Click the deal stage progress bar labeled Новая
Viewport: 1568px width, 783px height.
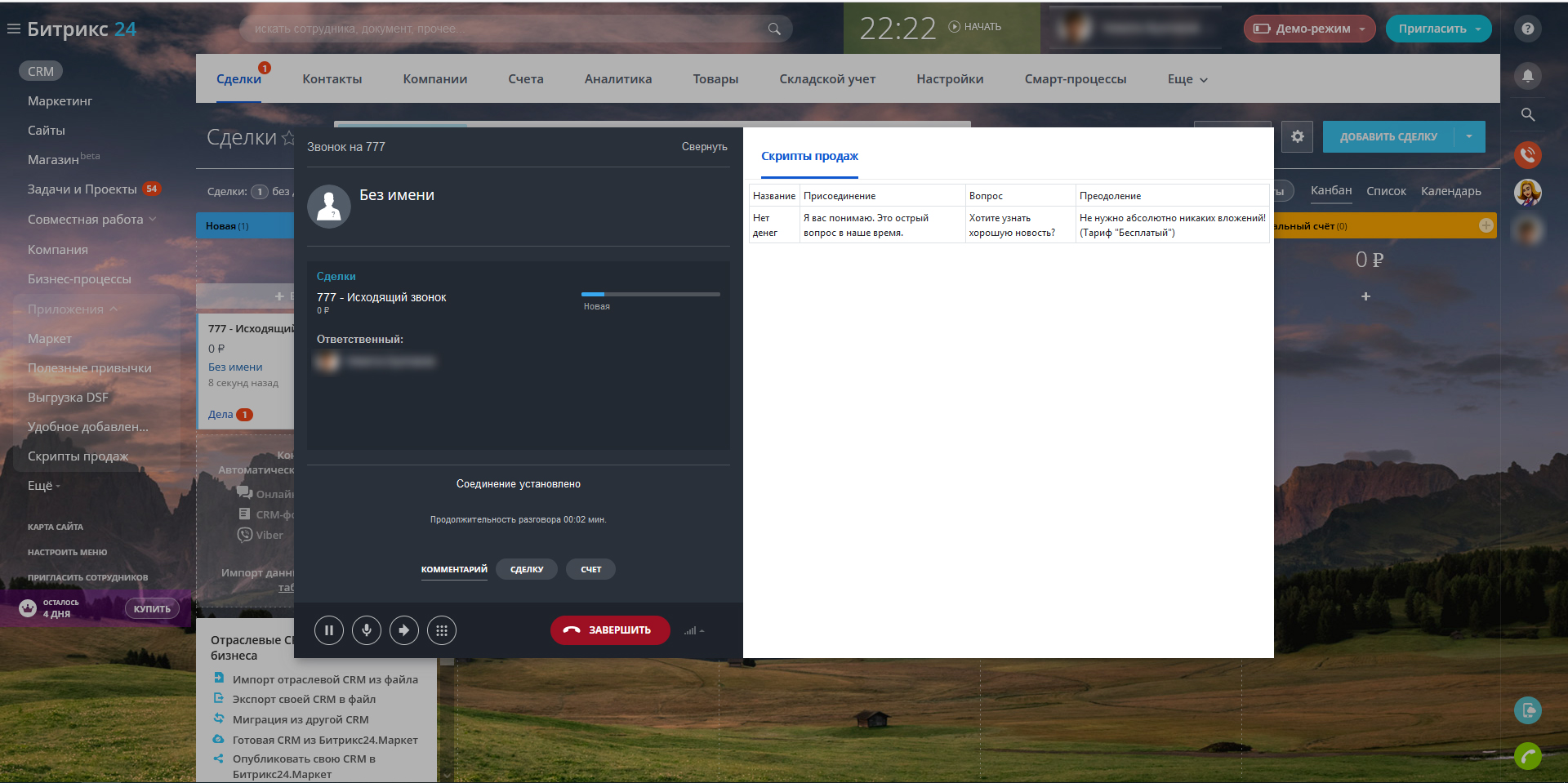pos(650,294)
